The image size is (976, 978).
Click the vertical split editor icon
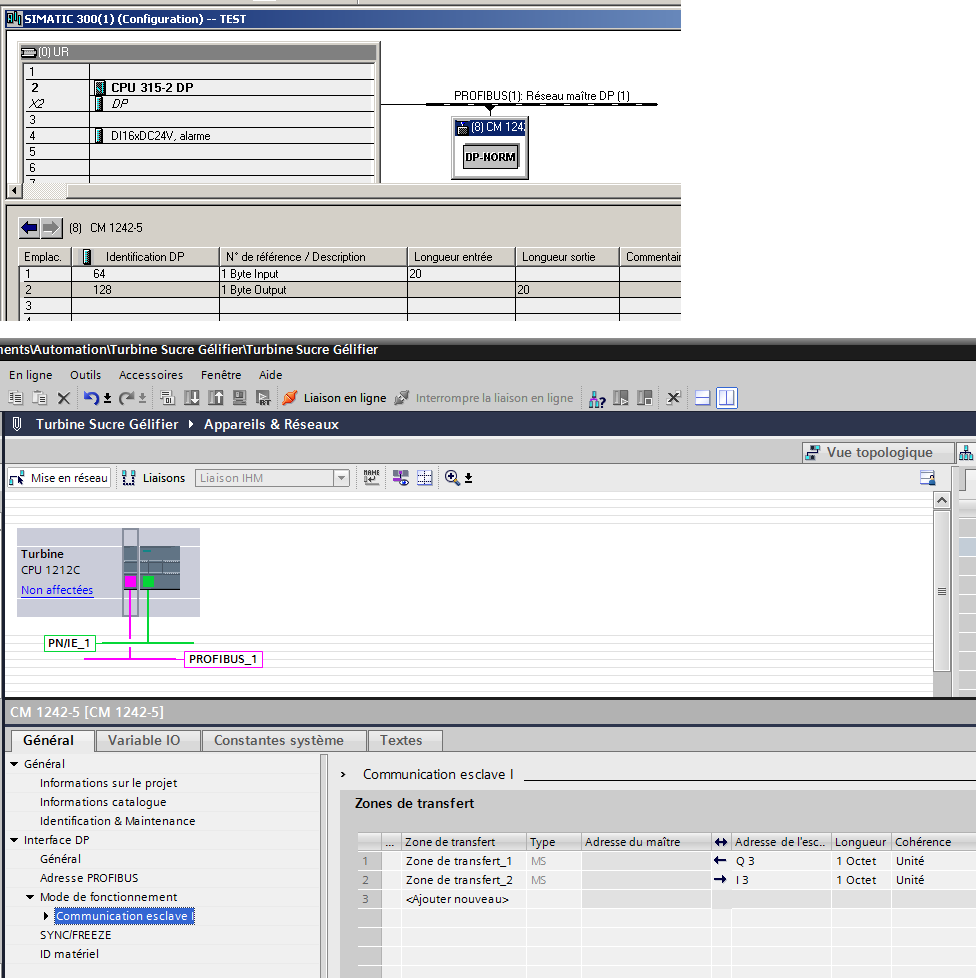point(726,398)
